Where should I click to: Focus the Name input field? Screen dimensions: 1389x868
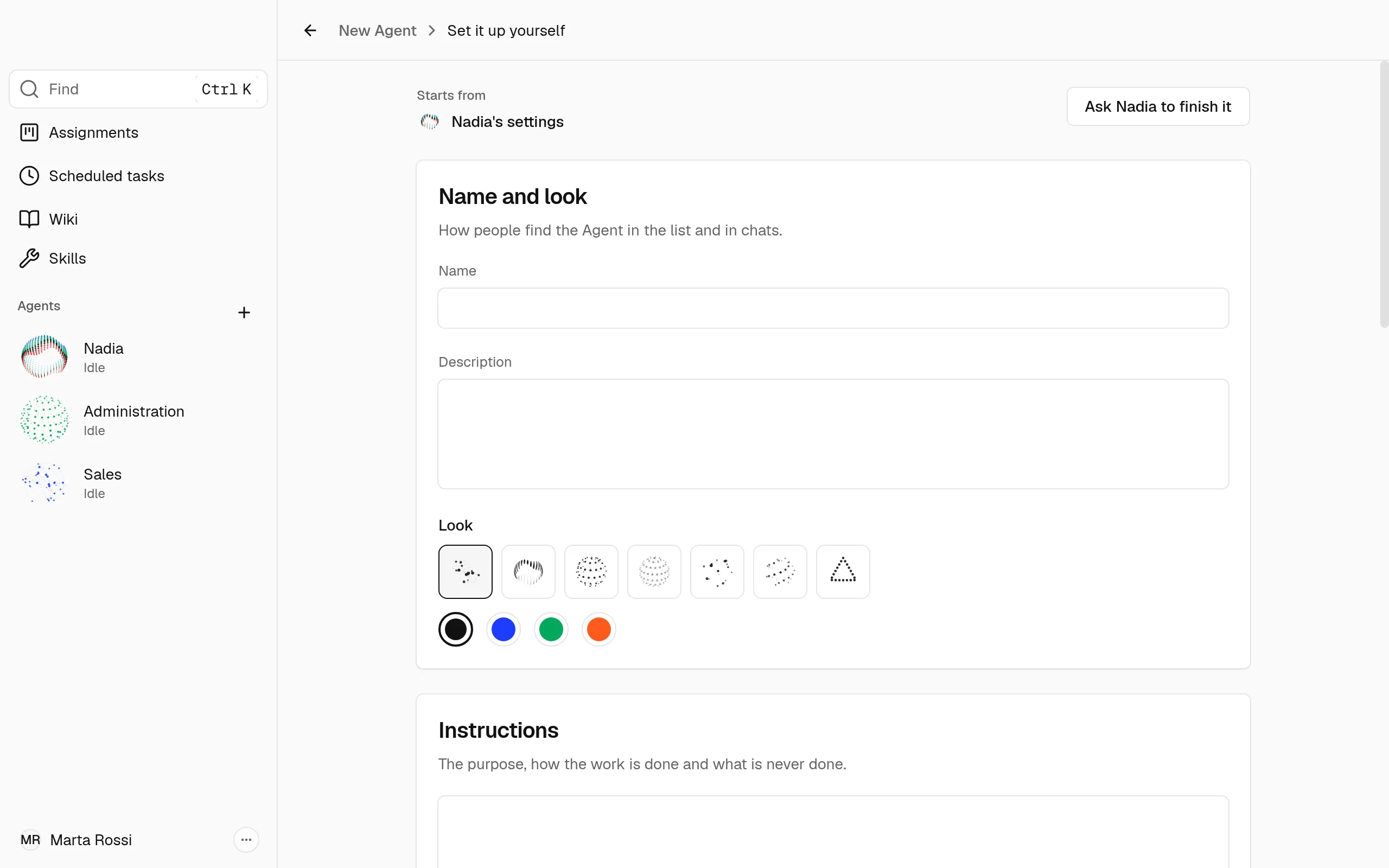[833, 308]
